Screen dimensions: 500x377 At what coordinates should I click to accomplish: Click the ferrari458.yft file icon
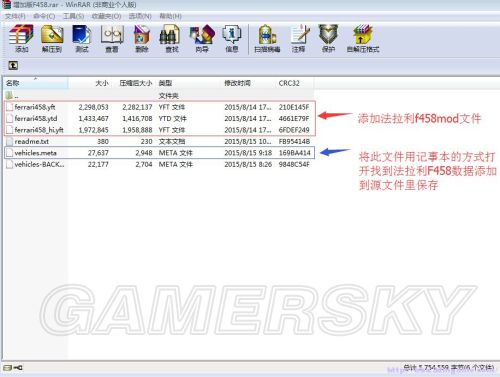coord(10,107)
